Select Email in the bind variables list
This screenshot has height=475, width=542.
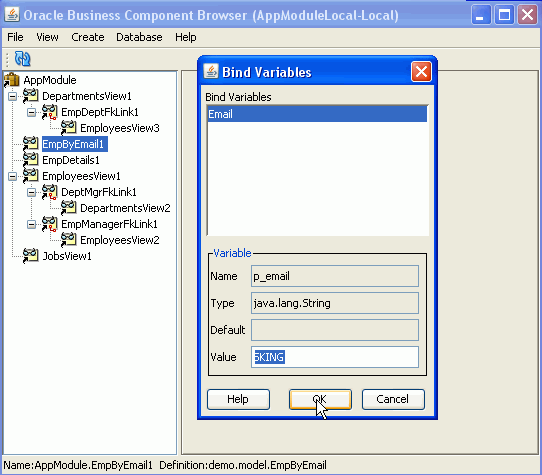tap(317, 114)
